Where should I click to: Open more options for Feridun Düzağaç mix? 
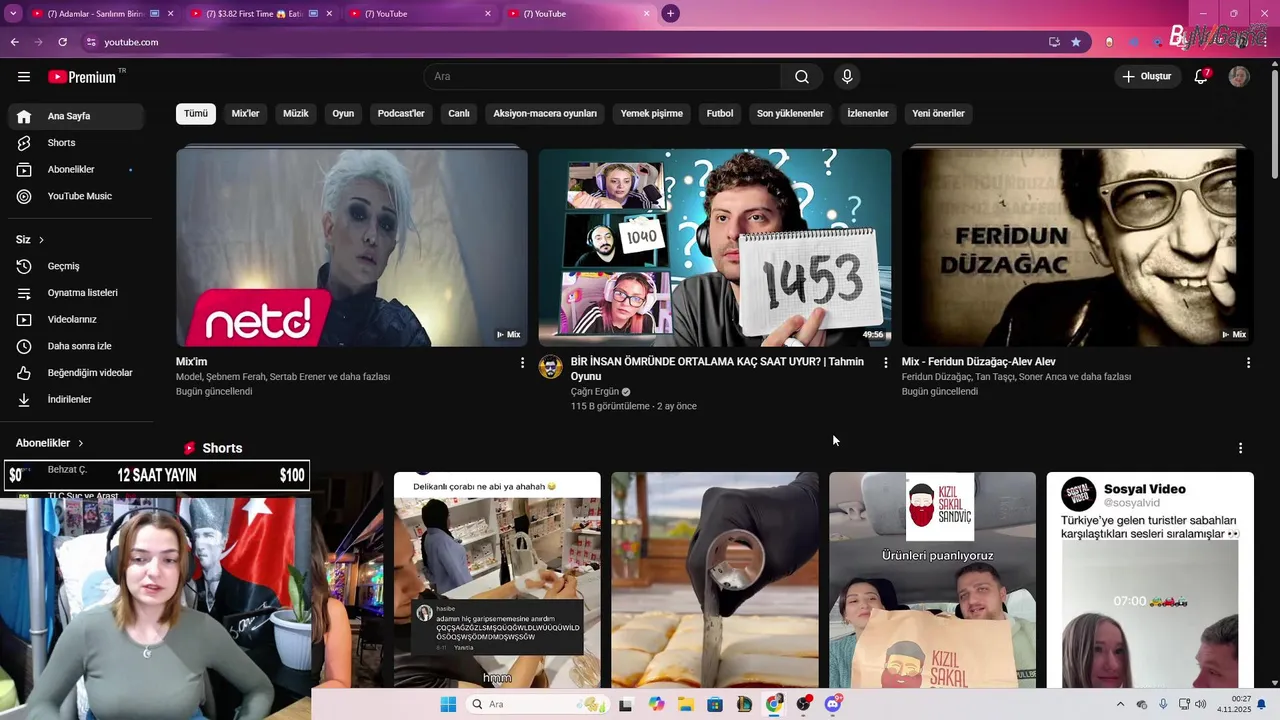click(1248, 363)
